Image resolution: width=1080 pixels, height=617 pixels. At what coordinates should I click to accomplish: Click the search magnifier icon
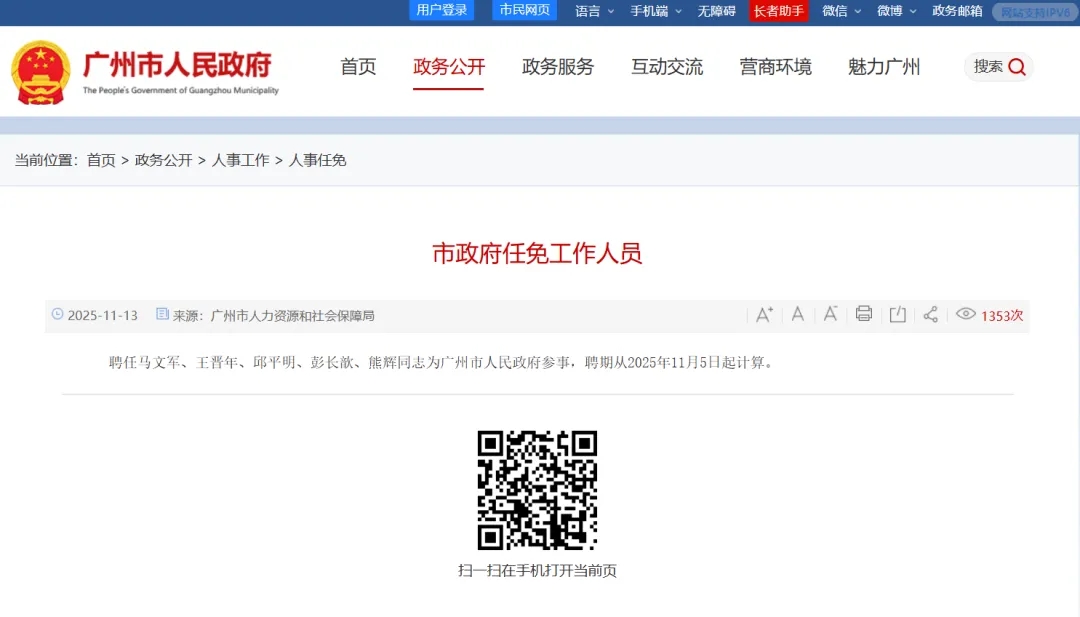[x=1017, y=67]
